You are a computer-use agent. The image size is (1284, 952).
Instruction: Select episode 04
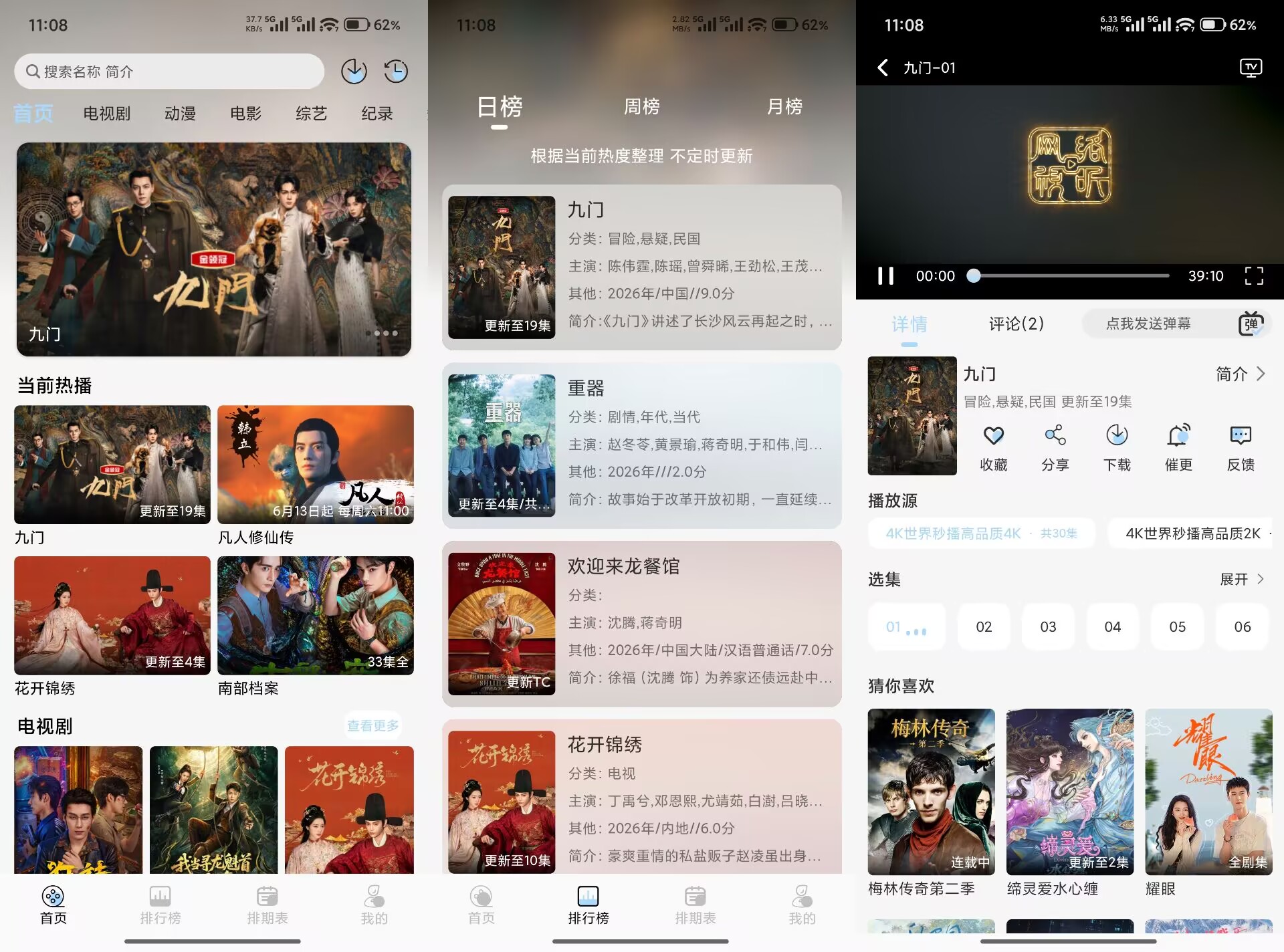(1113, 626)
